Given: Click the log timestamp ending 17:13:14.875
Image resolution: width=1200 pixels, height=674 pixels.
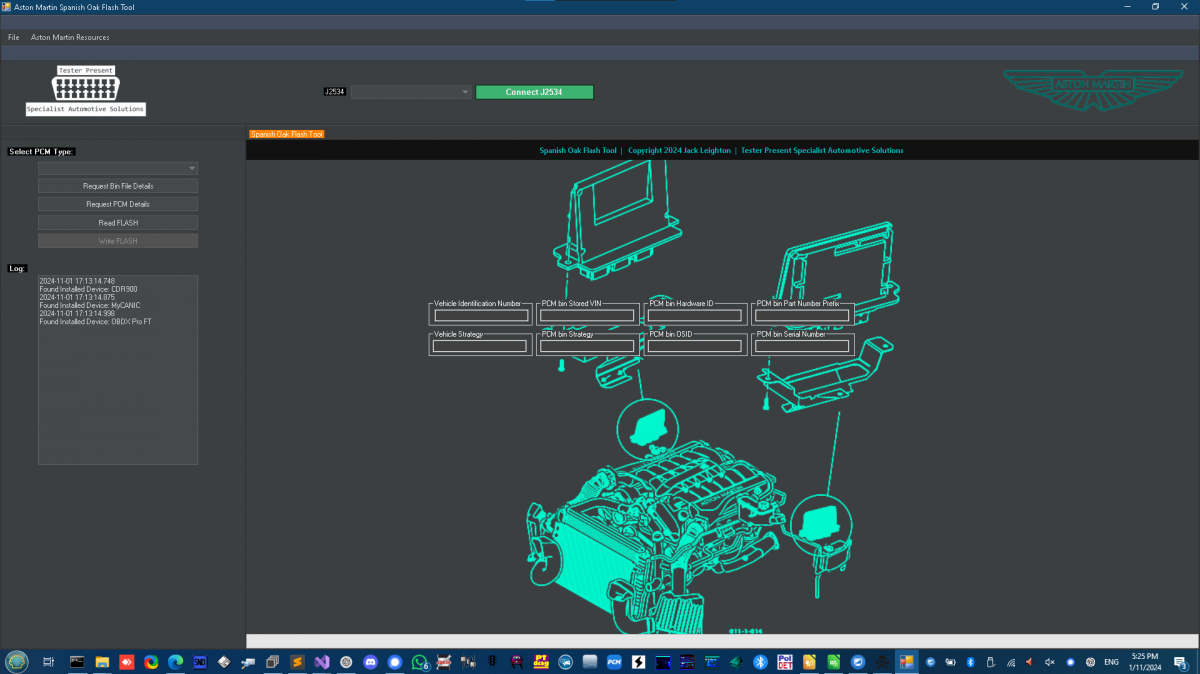Looking at the screenshot, I should click(77, 297).
